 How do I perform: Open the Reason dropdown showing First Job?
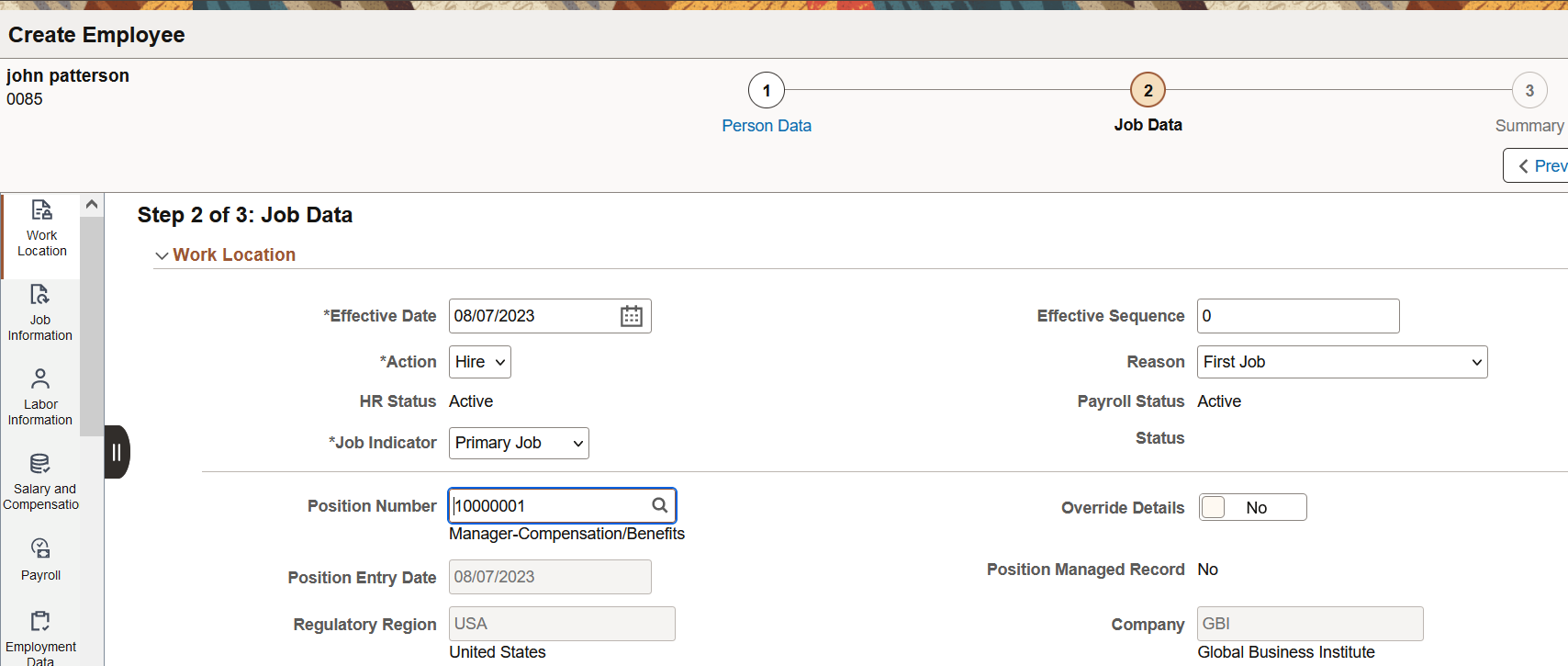(1341, 362)
